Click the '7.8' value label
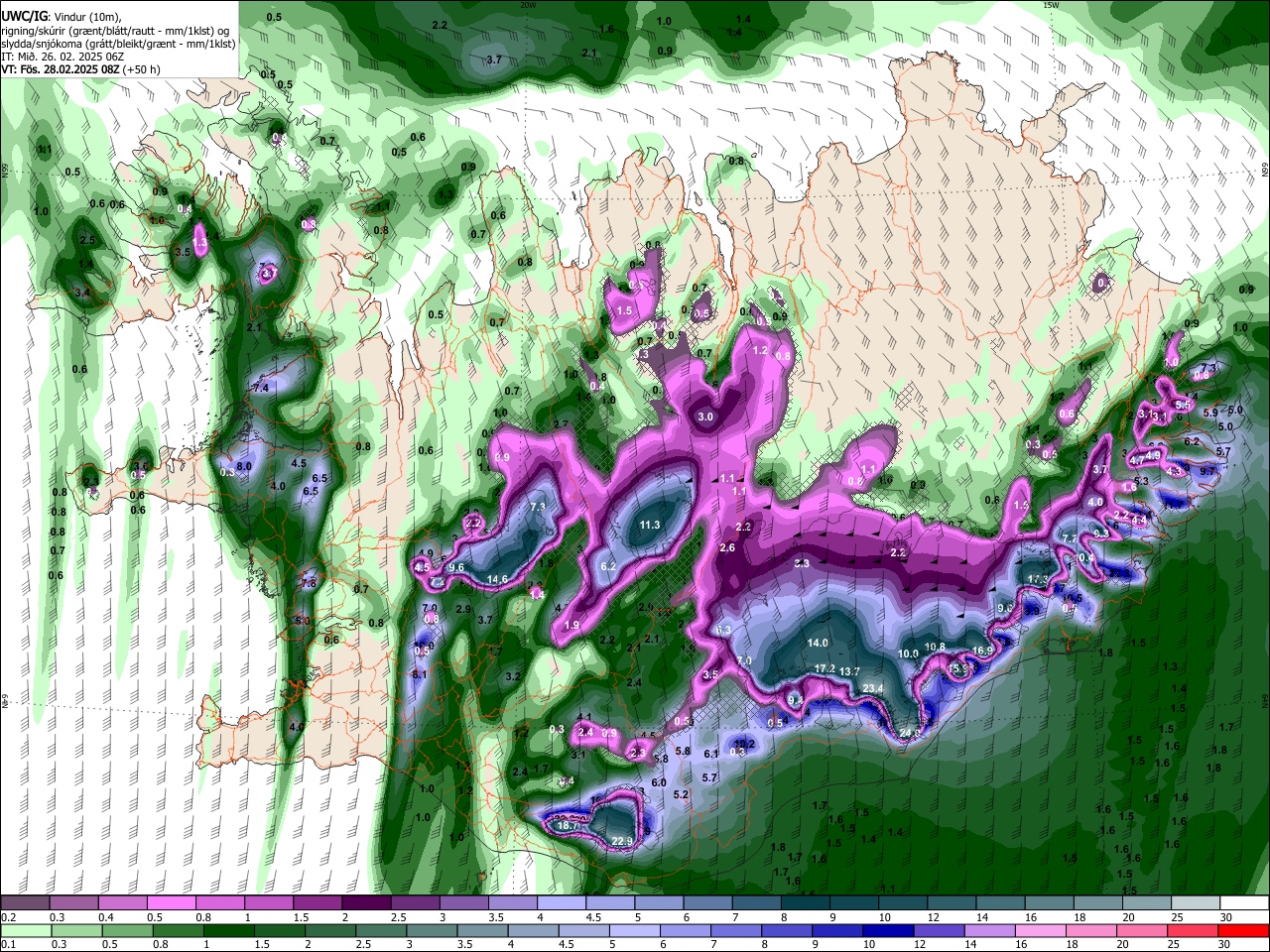This screenshot has height=952, width=1270. (309, 583)
